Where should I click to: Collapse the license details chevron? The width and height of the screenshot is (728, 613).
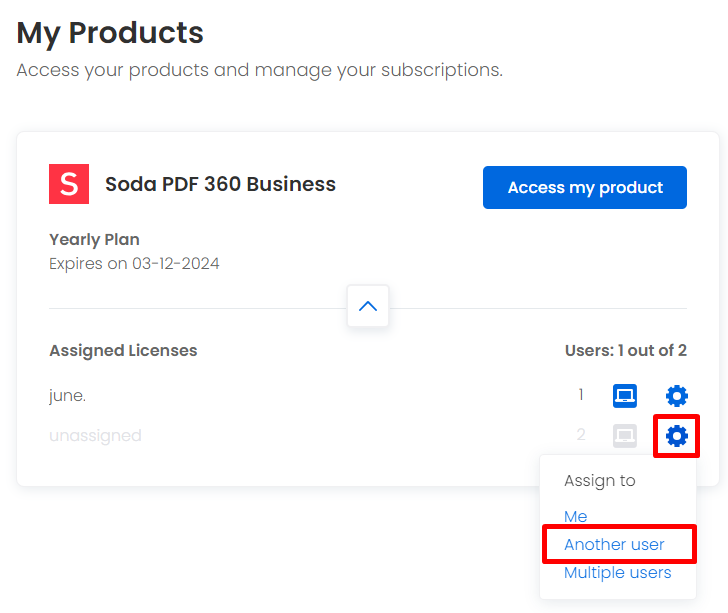[368, 306]
